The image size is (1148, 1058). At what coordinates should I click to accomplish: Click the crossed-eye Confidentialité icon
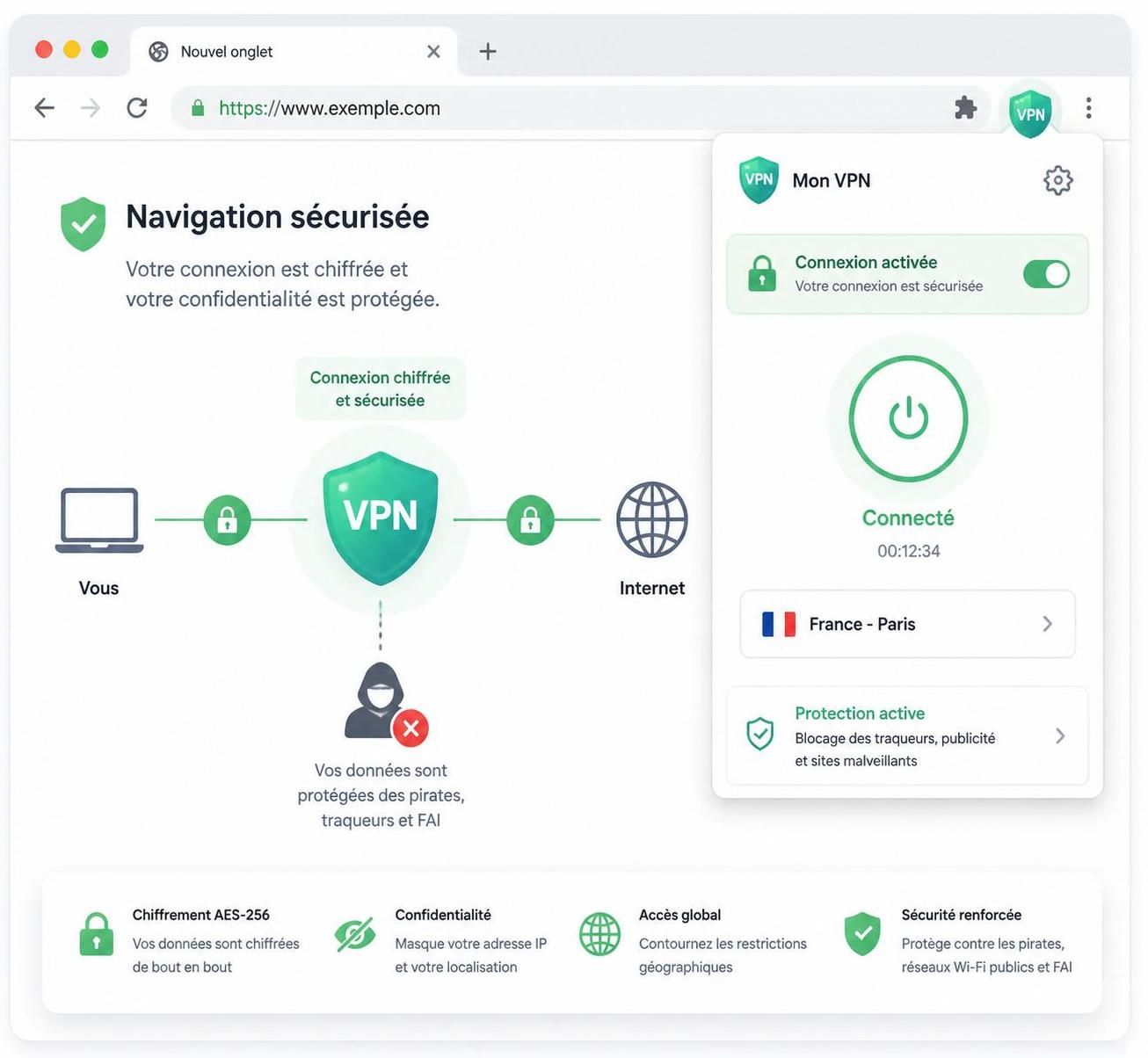click(x=355, y=934)
